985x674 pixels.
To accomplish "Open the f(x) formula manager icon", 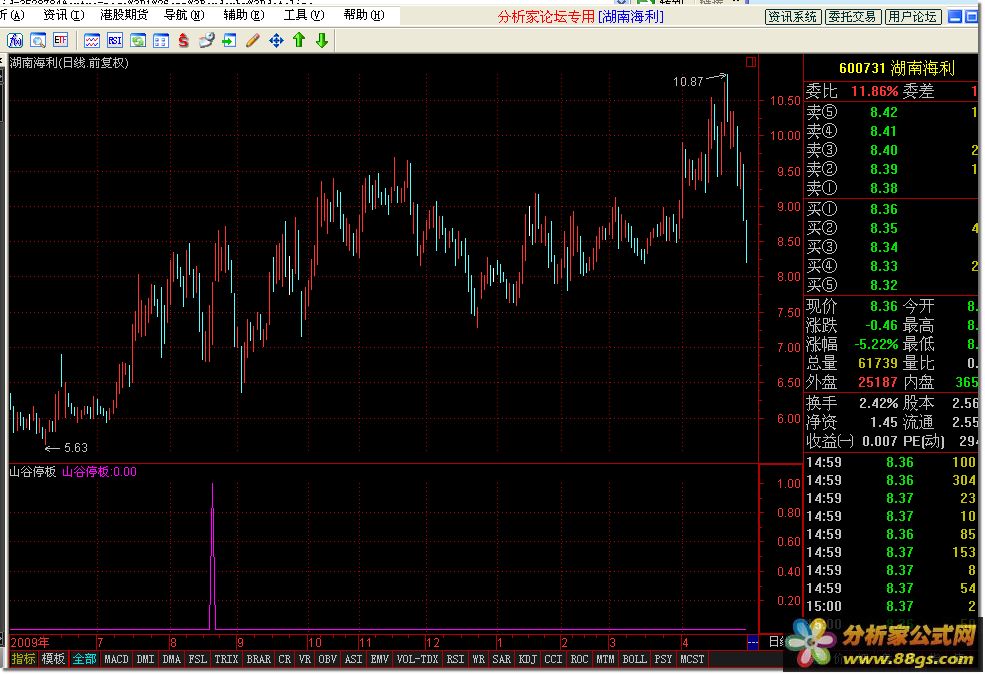I will (x=14, y=41).
